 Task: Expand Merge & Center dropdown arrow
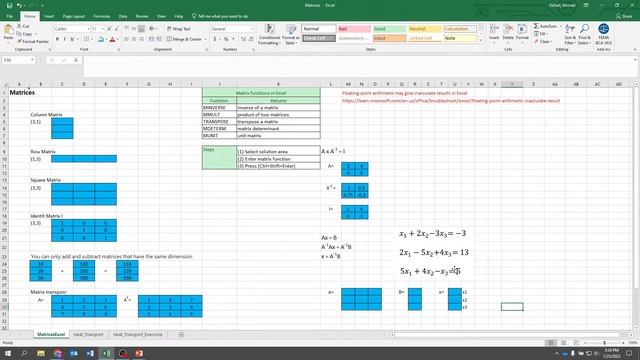pyautogui.click(x=205, y=39)
